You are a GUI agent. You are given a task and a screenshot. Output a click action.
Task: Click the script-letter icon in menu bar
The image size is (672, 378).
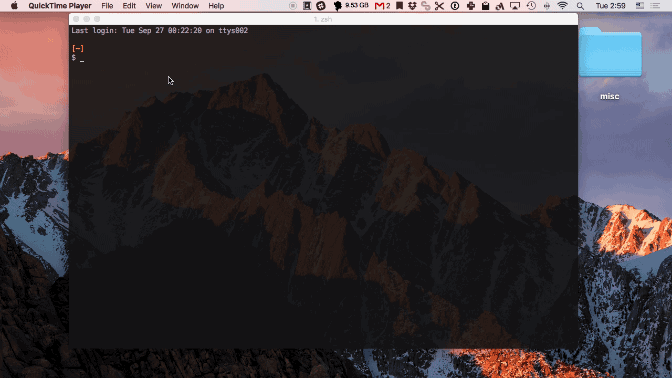tap(500, 6)
